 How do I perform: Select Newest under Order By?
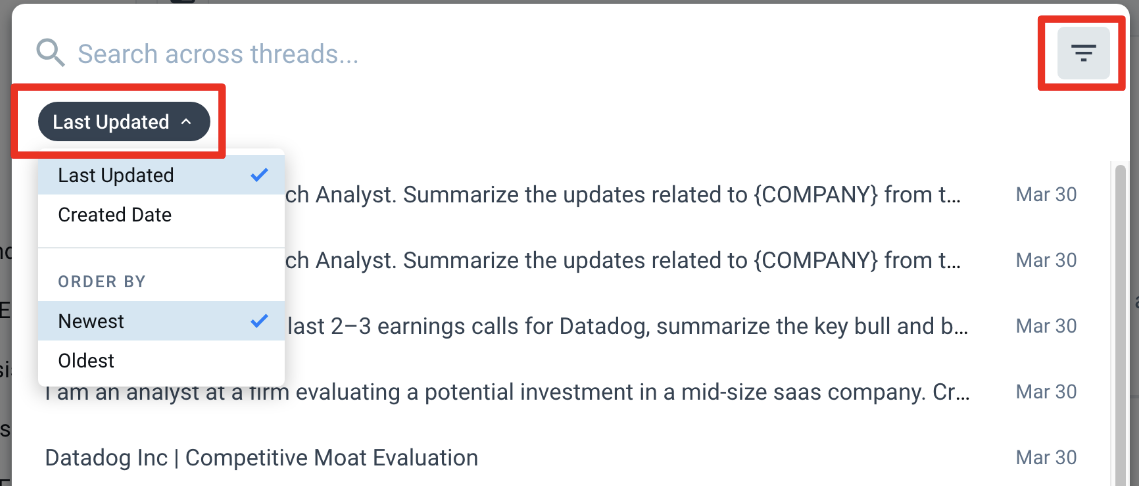tap(91, 321)
